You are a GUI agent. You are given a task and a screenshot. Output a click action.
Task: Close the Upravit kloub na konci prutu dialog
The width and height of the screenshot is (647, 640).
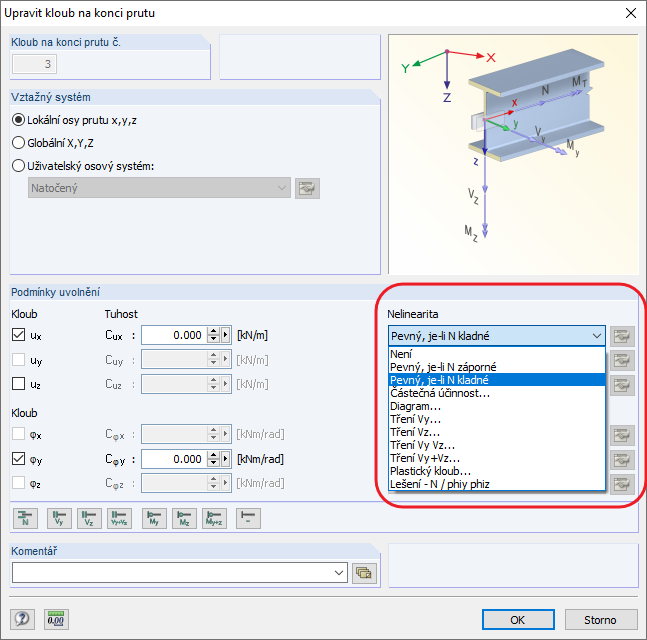(x=630, y=13)
